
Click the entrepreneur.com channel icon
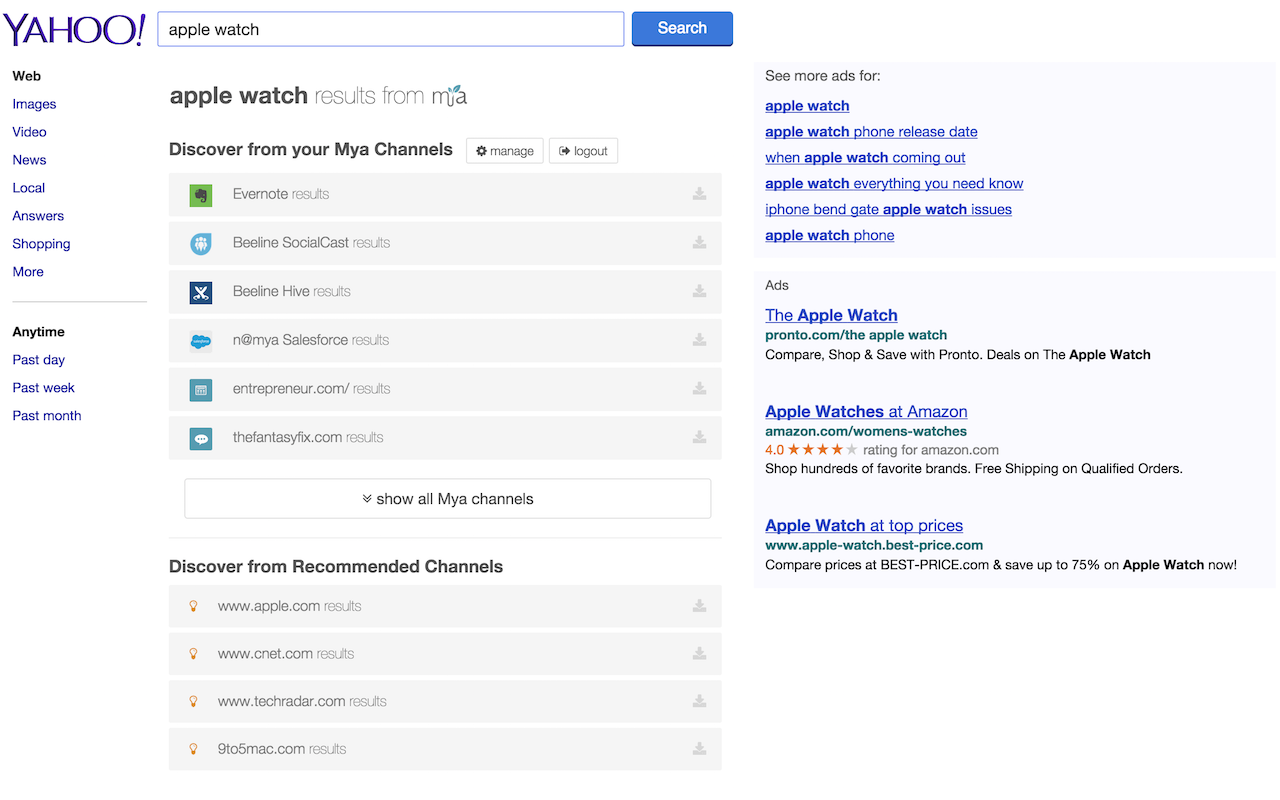[x=201, y=390]
